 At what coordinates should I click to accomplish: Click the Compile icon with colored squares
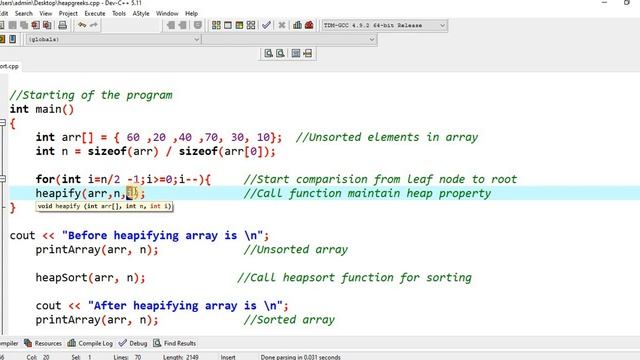point(216,25)
